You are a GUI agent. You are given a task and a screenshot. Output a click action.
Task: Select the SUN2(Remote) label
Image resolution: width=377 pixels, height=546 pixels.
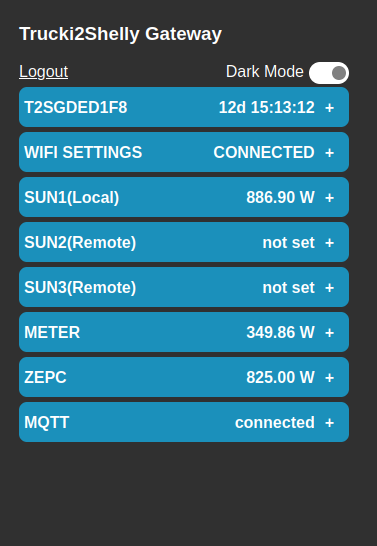(80, 242)
